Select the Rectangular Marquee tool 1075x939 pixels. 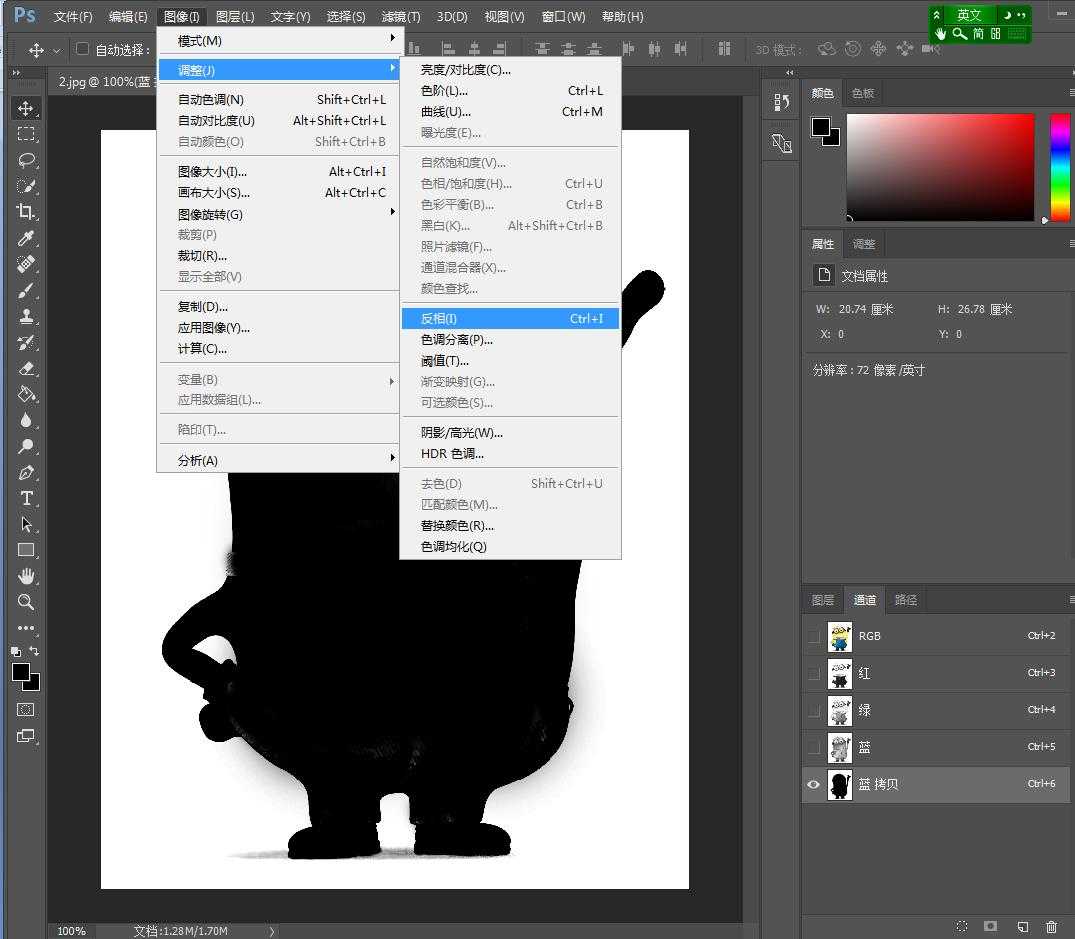[26, 134]
